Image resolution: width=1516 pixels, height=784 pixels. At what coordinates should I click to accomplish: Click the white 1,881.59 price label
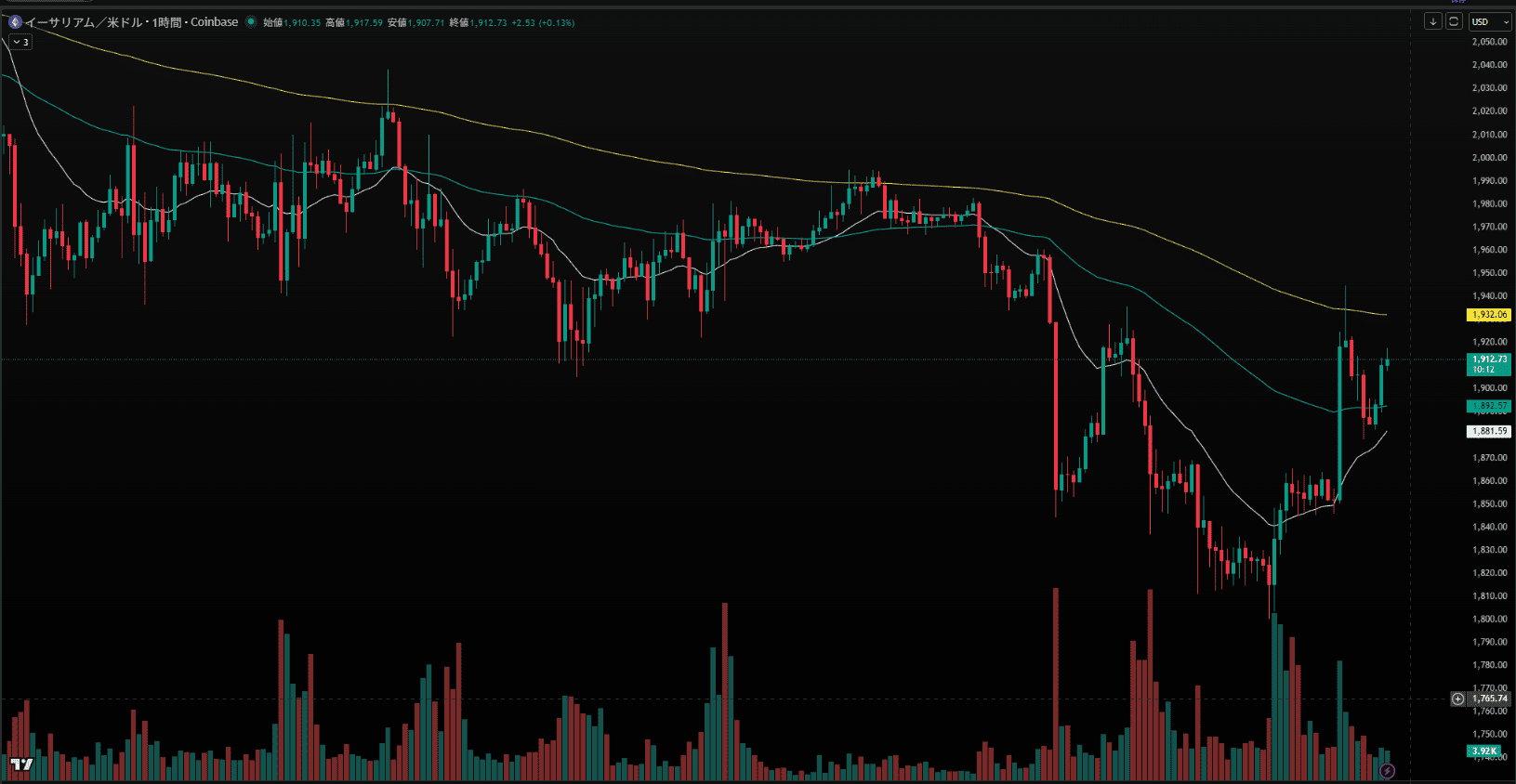1489,431
